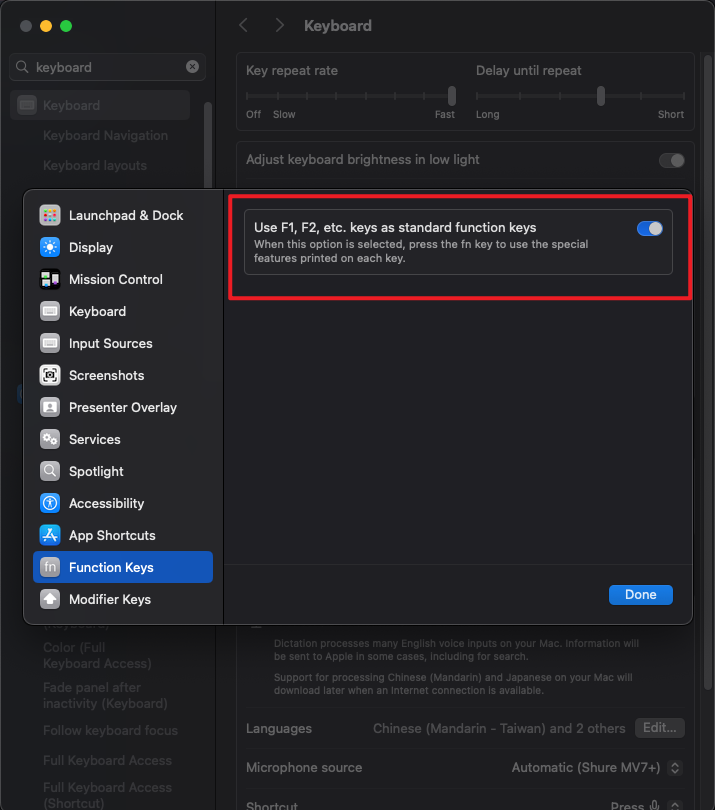Click the Done button
715x810 pixels.
tap(640, 594)
